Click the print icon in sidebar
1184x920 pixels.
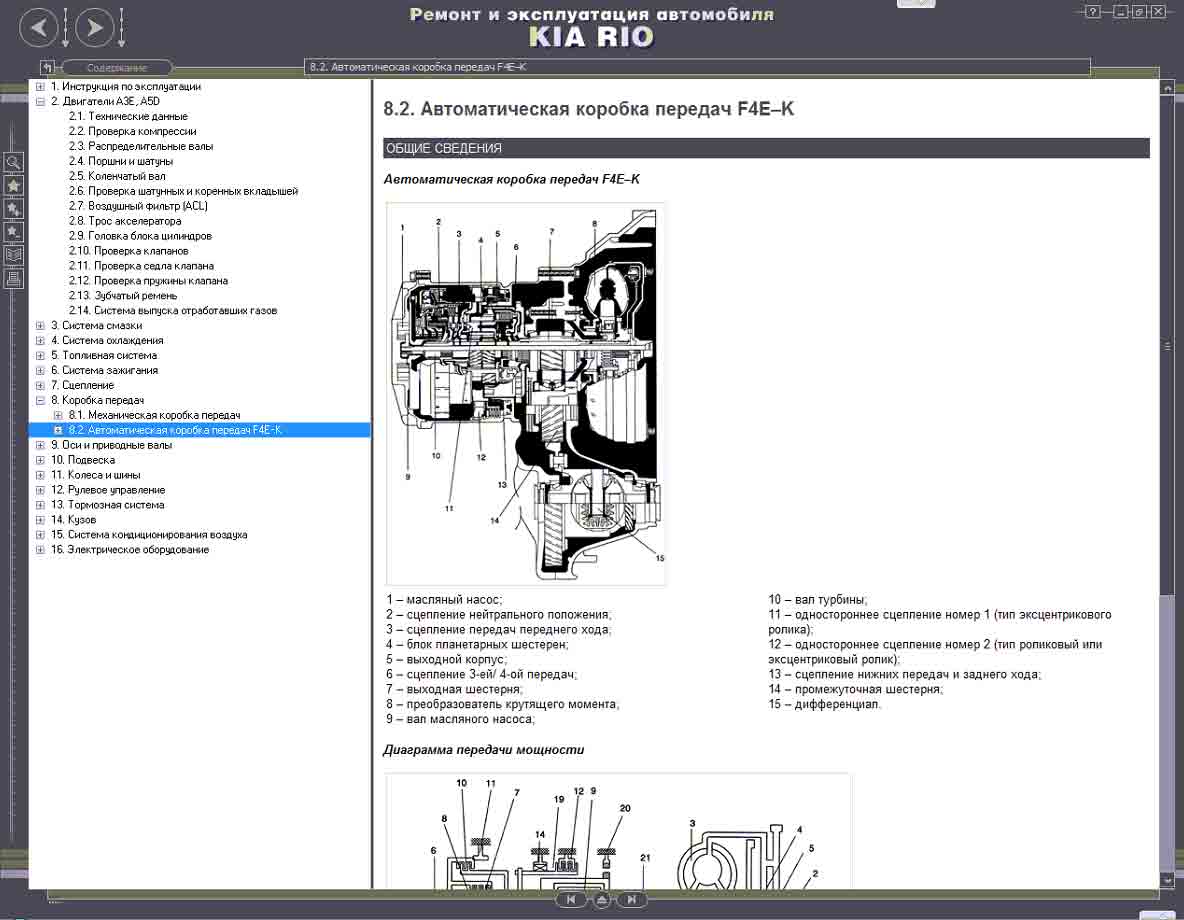(x=14, y=279)
